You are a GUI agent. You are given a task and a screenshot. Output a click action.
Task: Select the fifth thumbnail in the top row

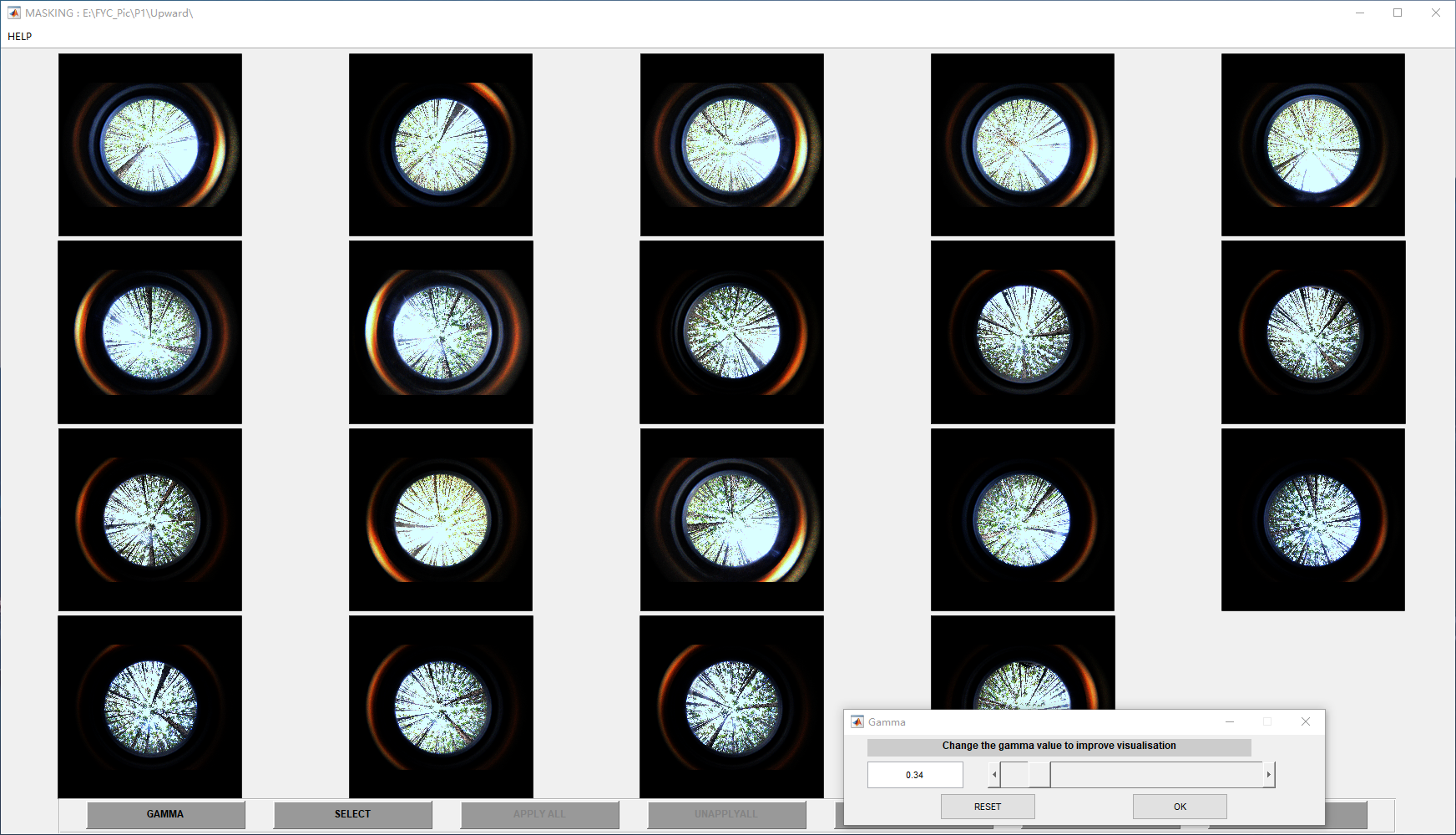[1313, 144]
